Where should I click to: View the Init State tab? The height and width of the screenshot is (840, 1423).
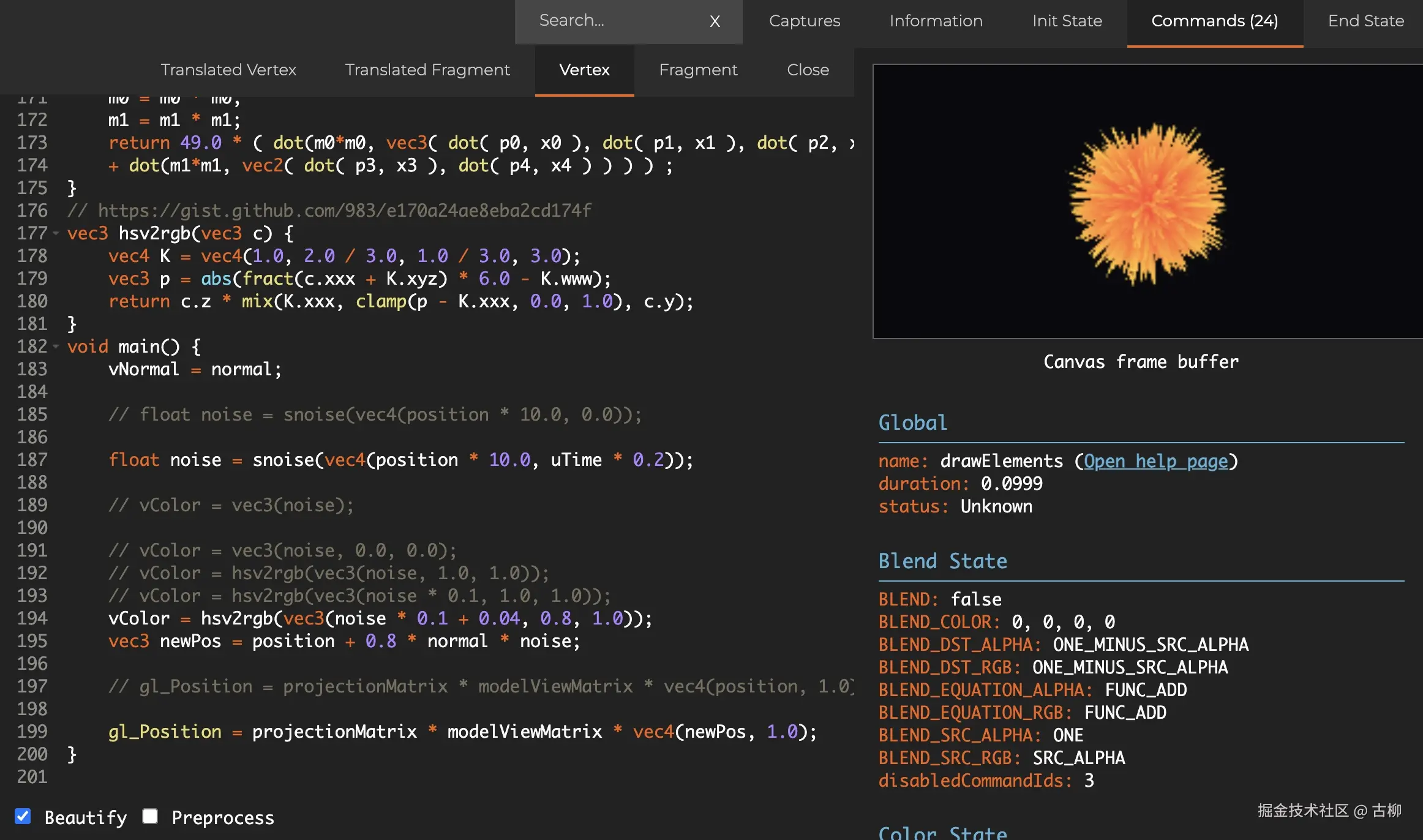coord(1067,21)
